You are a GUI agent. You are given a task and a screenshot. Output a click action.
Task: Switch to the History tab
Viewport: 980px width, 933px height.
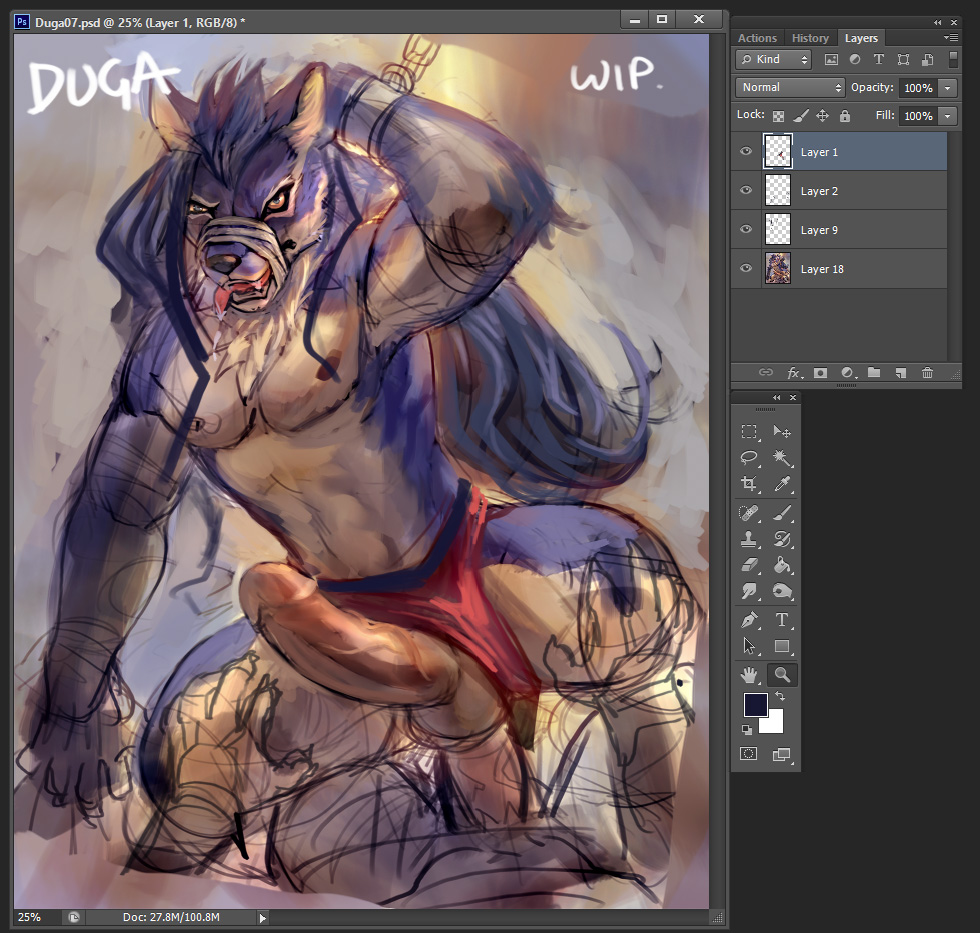coord(810,38)
